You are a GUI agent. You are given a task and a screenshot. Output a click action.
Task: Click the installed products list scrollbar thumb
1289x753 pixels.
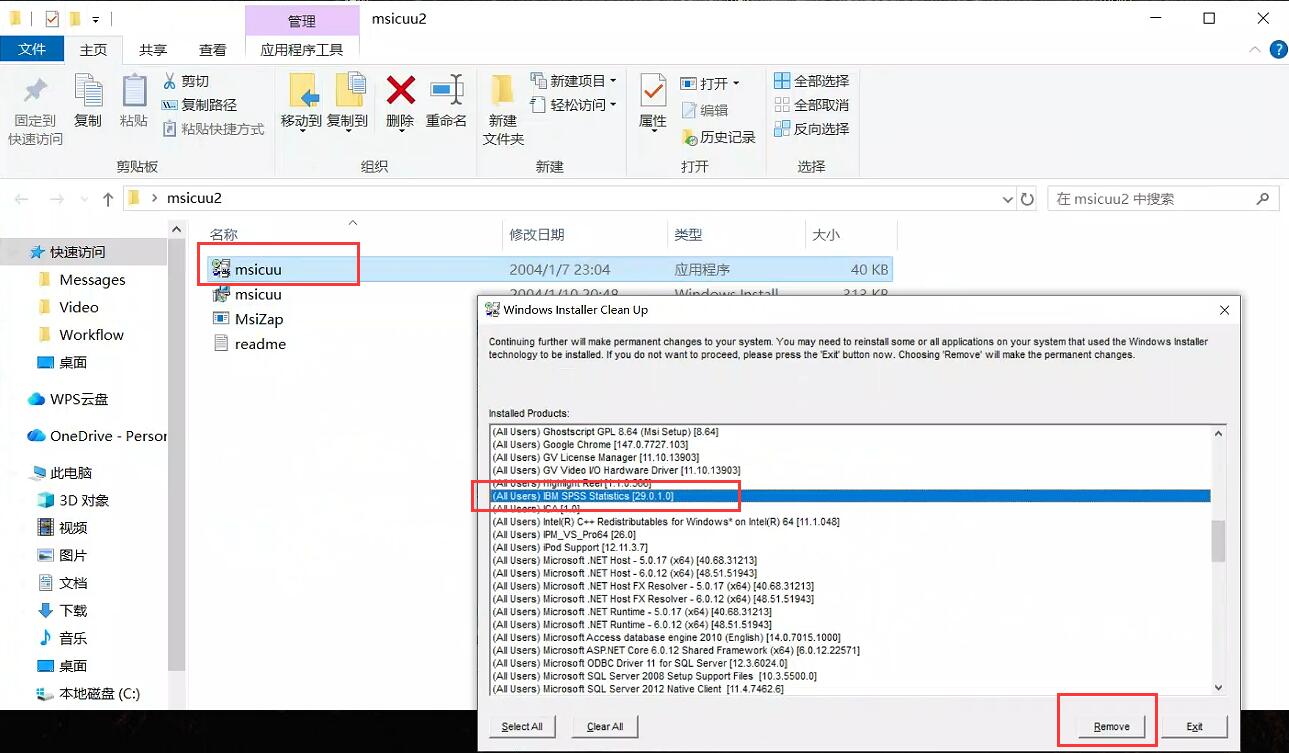pos(1217,541)
